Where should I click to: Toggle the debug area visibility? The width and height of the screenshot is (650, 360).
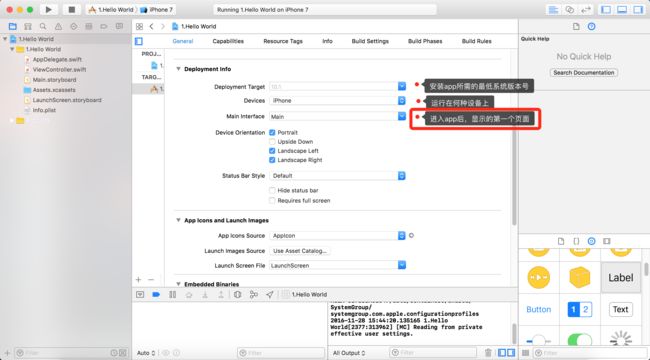tap(622, 10)
